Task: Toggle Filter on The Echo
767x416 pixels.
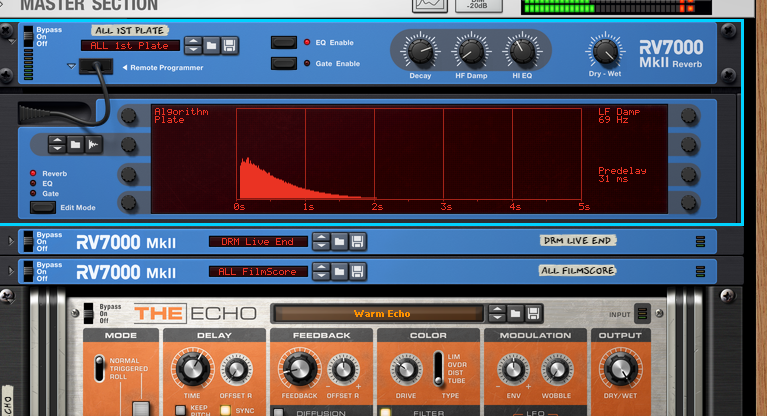Action: point(385,413)
